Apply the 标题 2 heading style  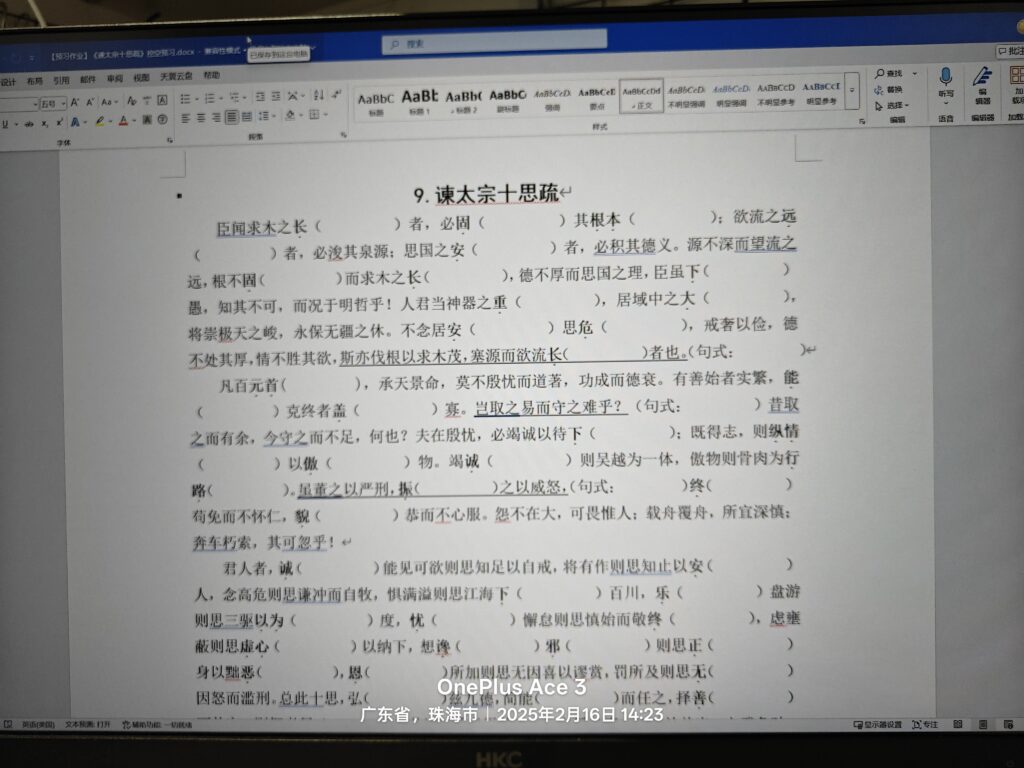click(464, 101)
